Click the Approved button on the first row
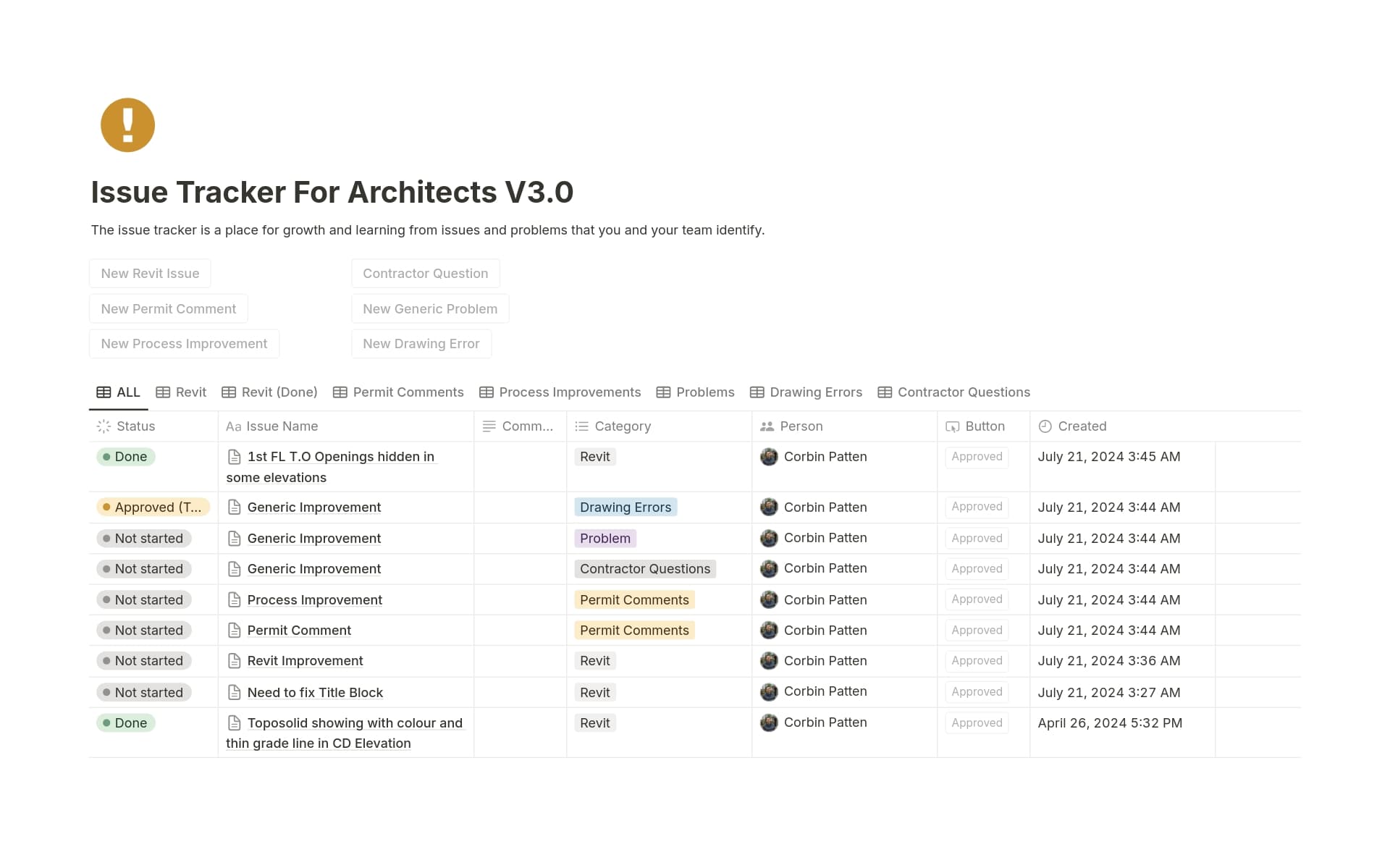The image size is (1390, 868). pos(976,457)
